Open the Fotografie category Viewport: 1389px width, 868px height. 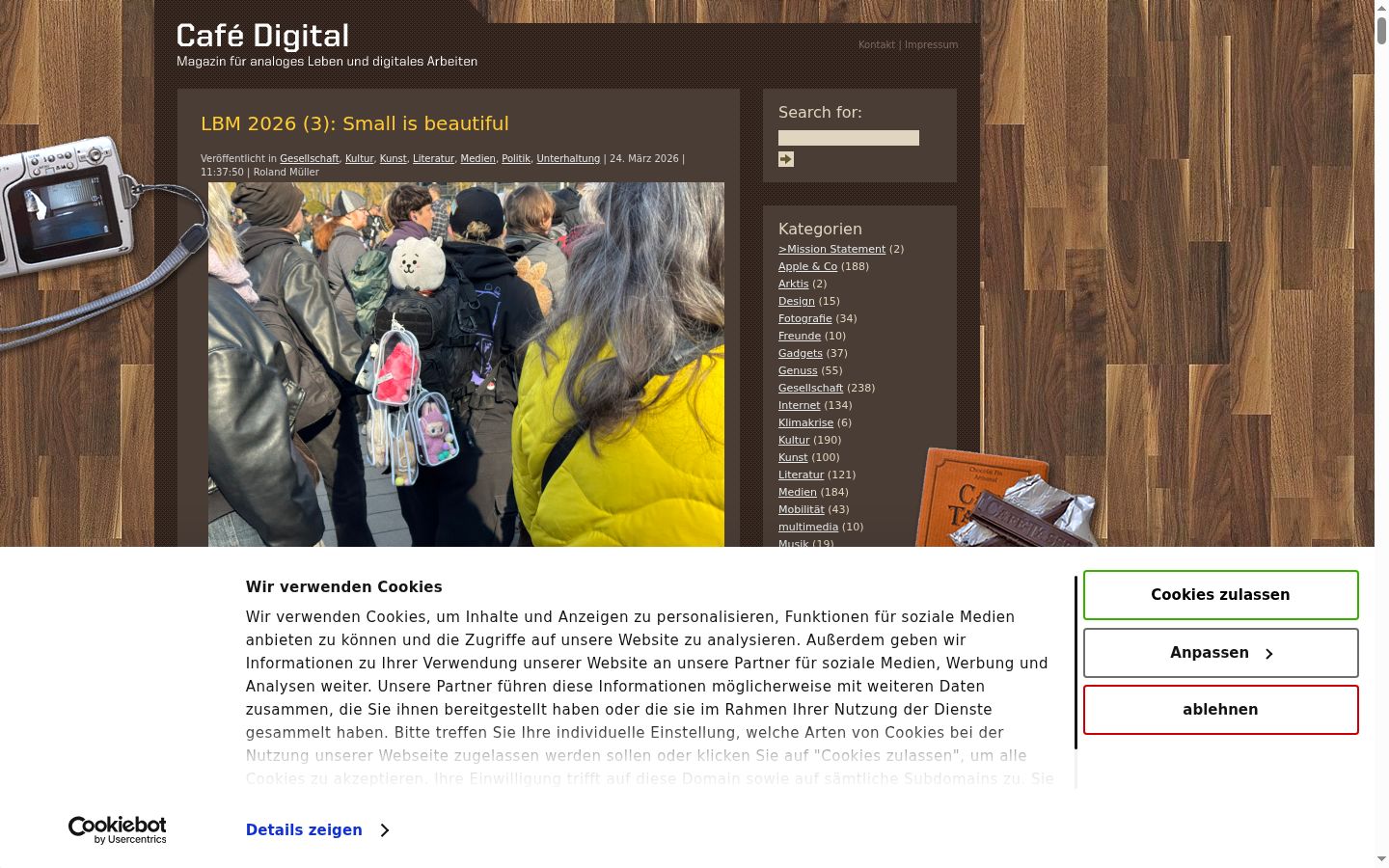click(804, 318)
